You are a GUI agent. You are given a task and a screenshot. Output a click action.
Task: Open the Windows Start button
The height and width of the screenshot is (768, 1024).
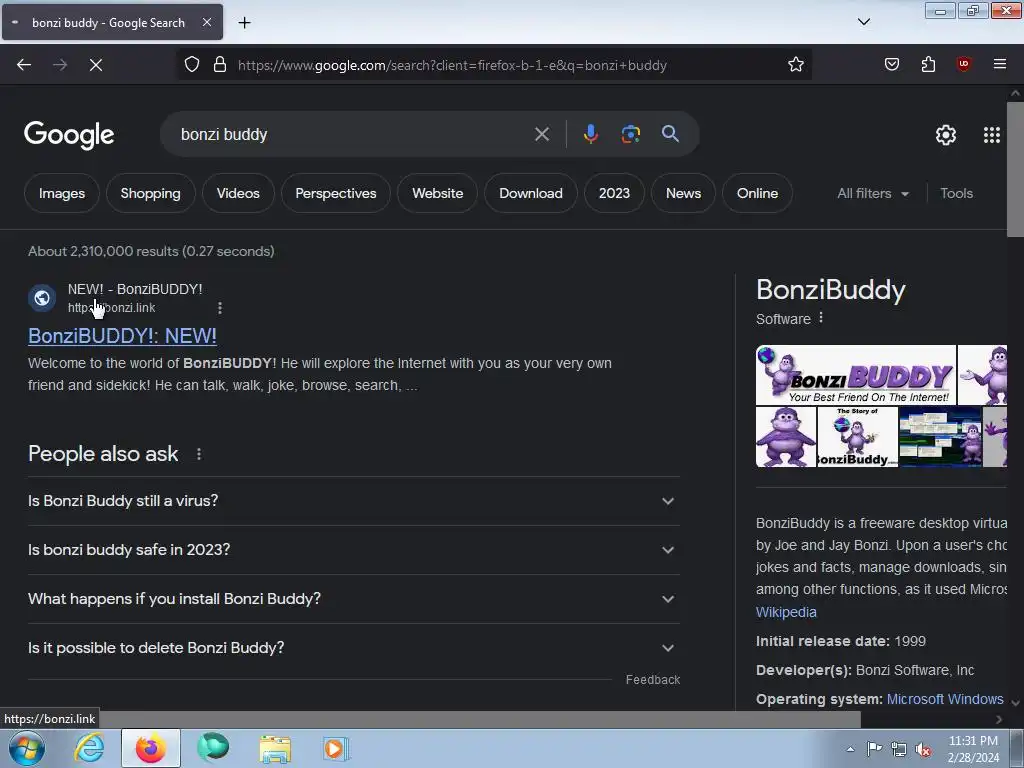pyautogui.click(x=27, y=748)
